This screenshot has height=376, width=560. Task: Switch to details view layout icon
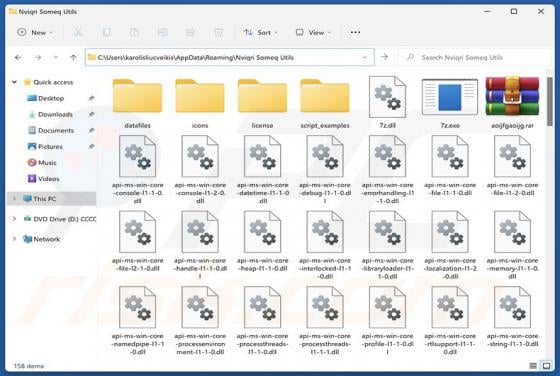(x=533, y=366)
